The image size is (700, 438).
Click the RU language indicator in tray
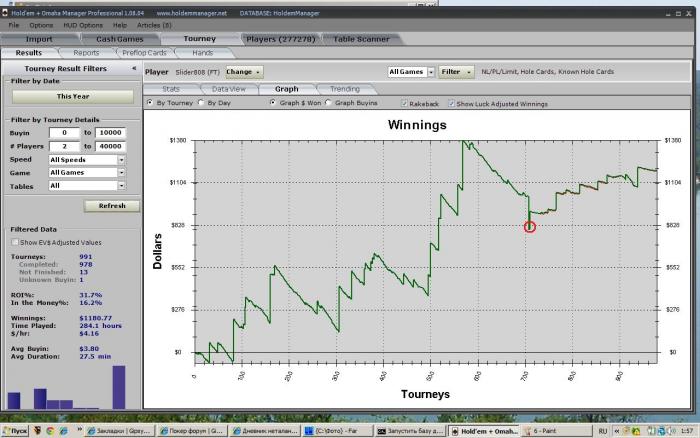[x=603, y=431]
